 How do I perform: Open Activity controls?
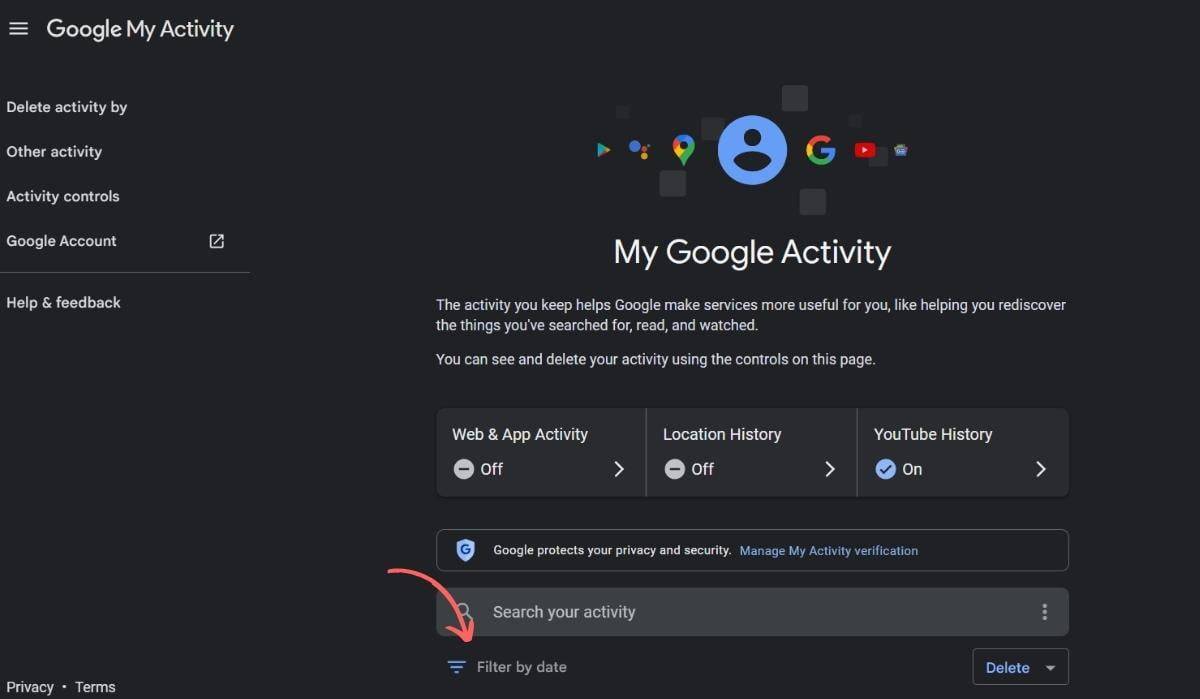(x=63, y=196)
